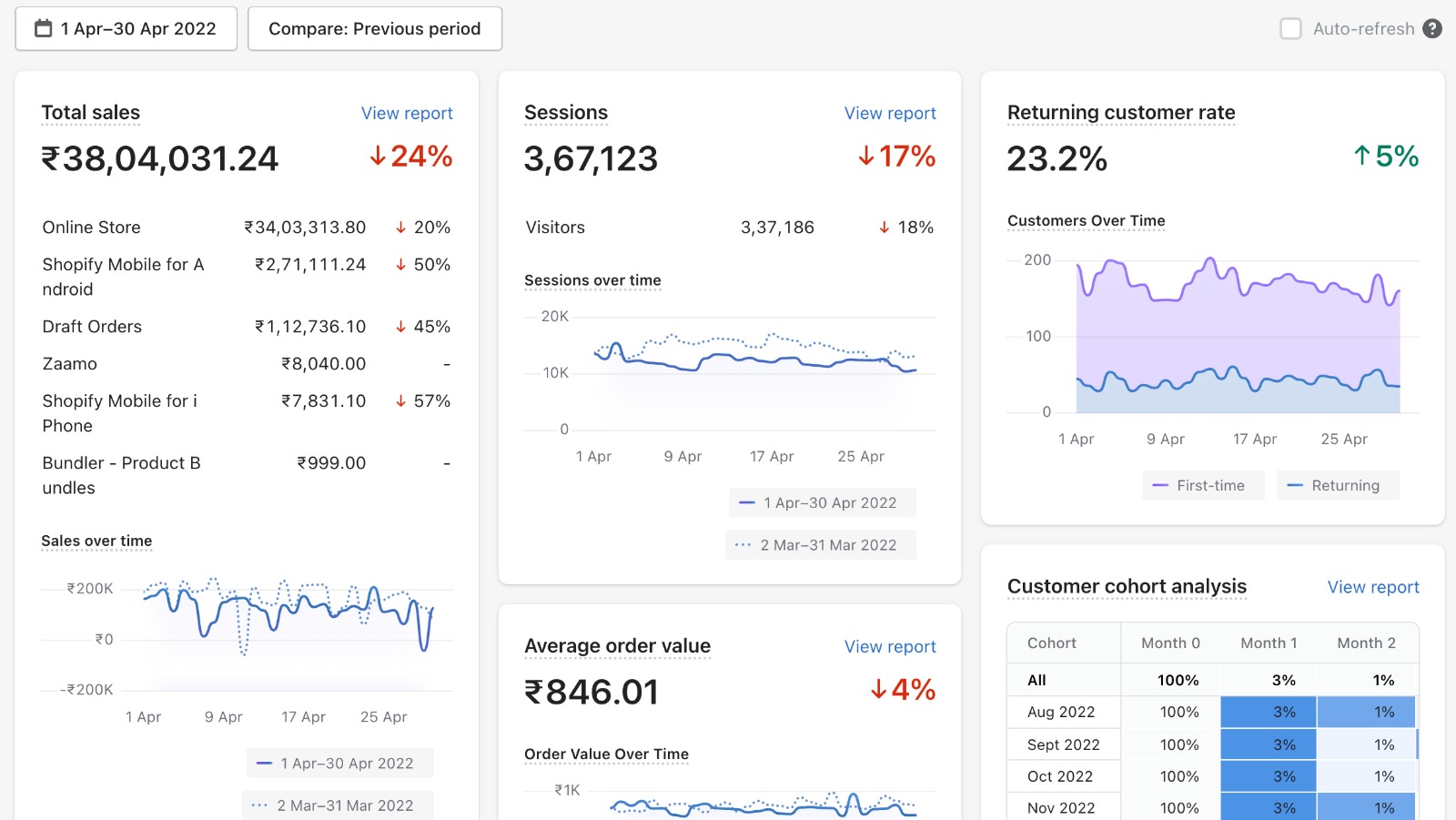Image resolution: width=1456 pixels, height=820 pixels.
Task: Toggle the Returning legend in customers chart
Action: pos(1338,486)
